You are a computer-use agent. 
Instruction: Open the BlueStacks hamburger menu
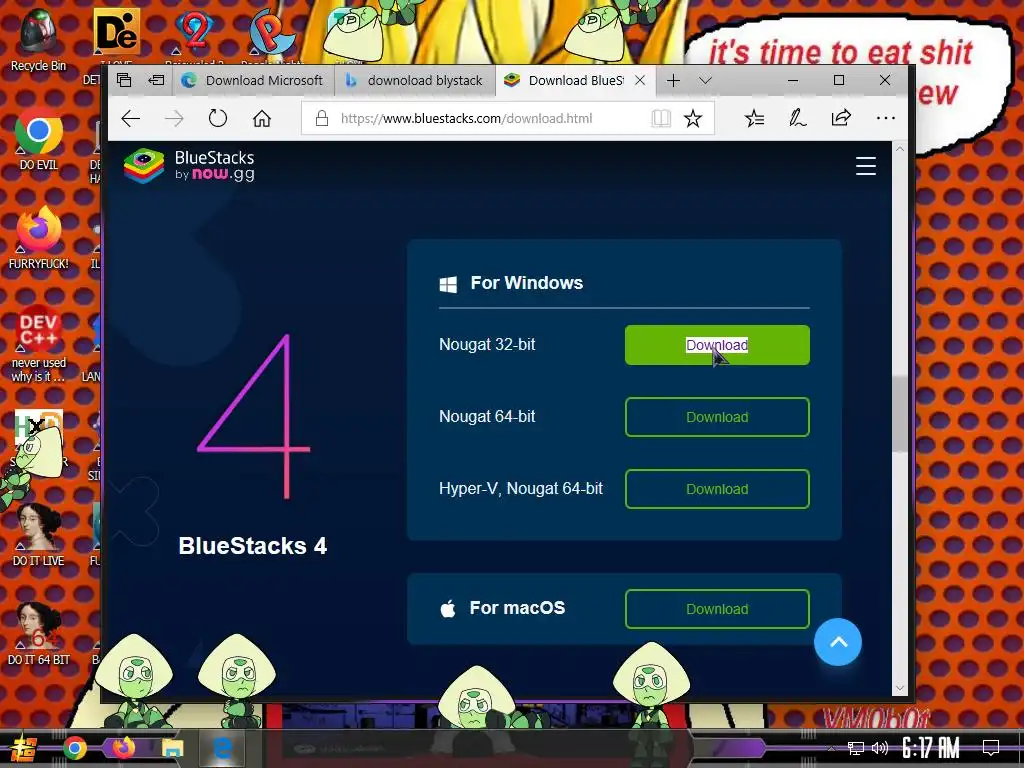coord(866,166)
